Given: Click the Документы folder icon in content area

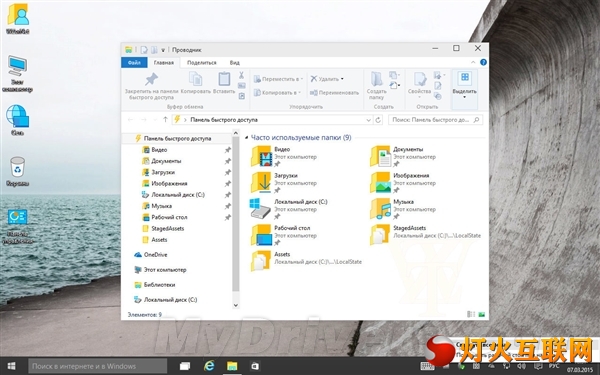Looking at the screenshot, I should click(380, 156).
